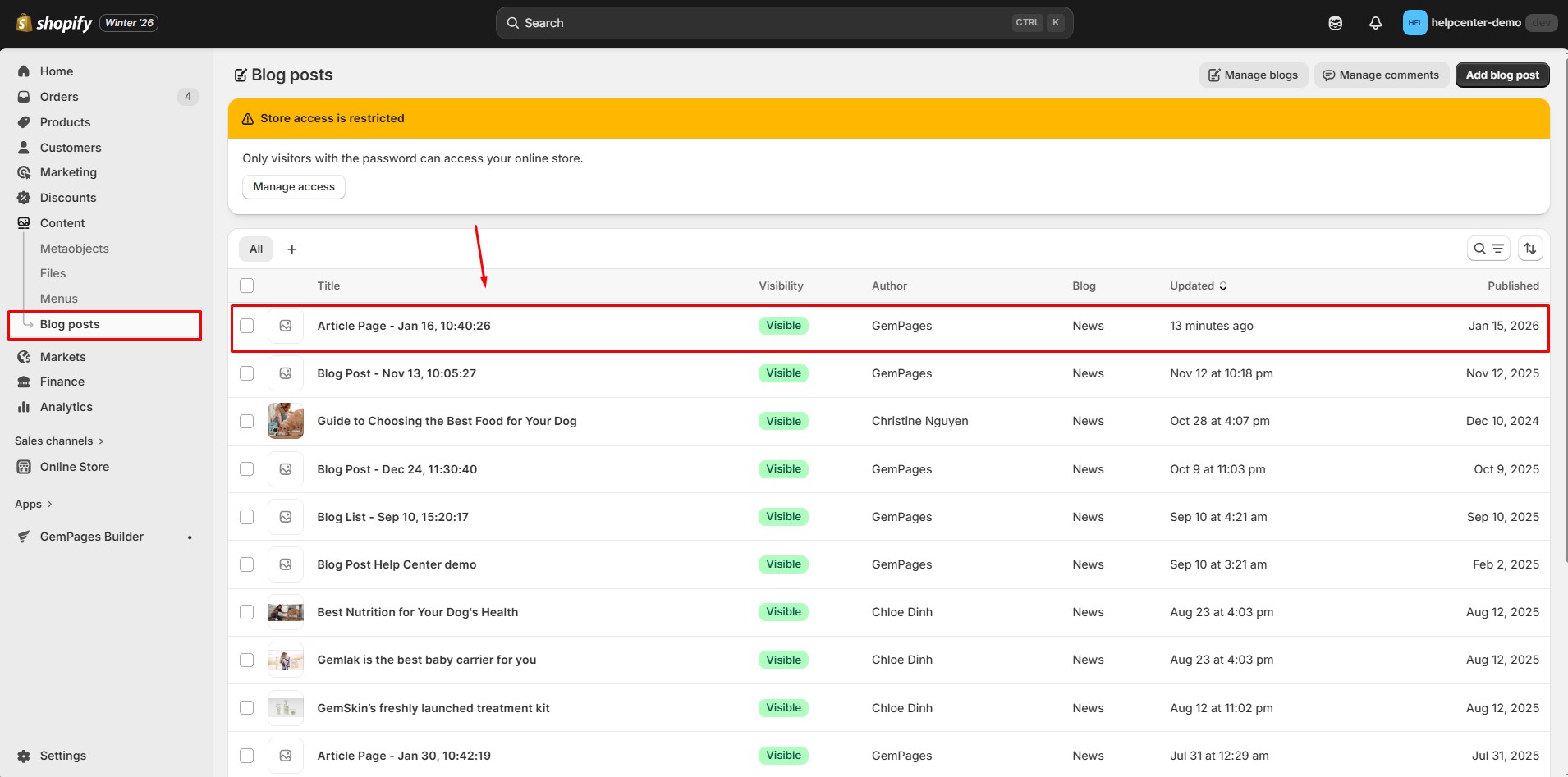Select the All tab
The width and height of the screenshot is (1568, 777).
tap(256, 249)
